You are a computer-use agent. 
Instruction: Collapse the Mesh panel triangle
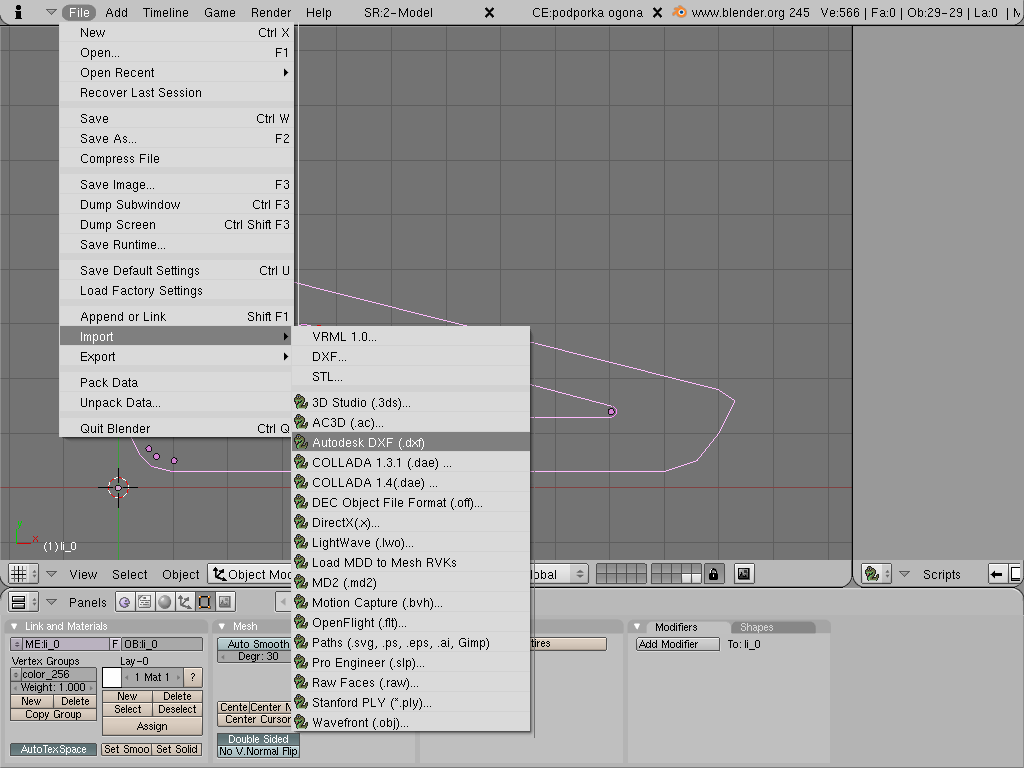[x=222, y=626]
